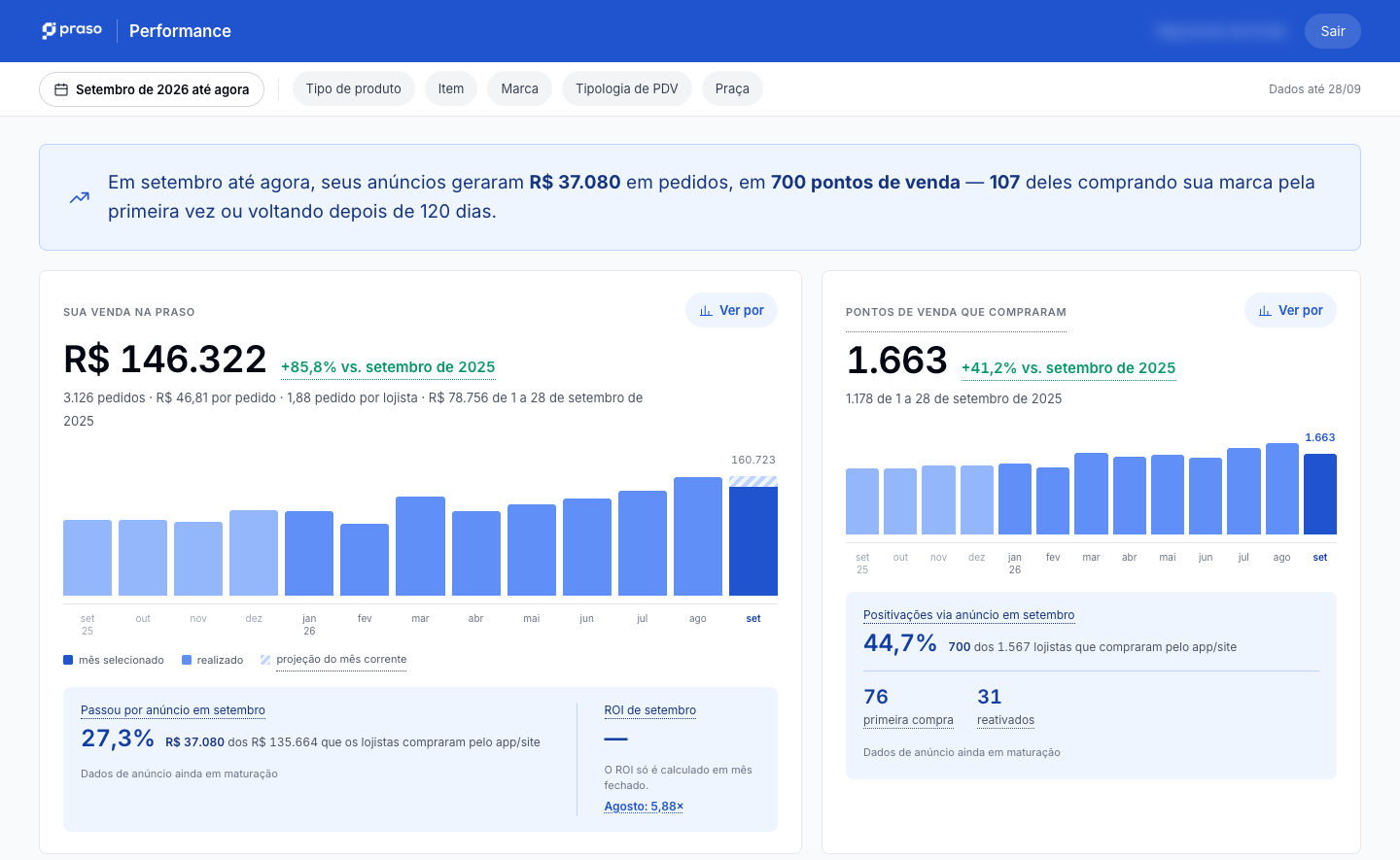
Task: Click the praso logo in header
Action: (x=72, y=30)
